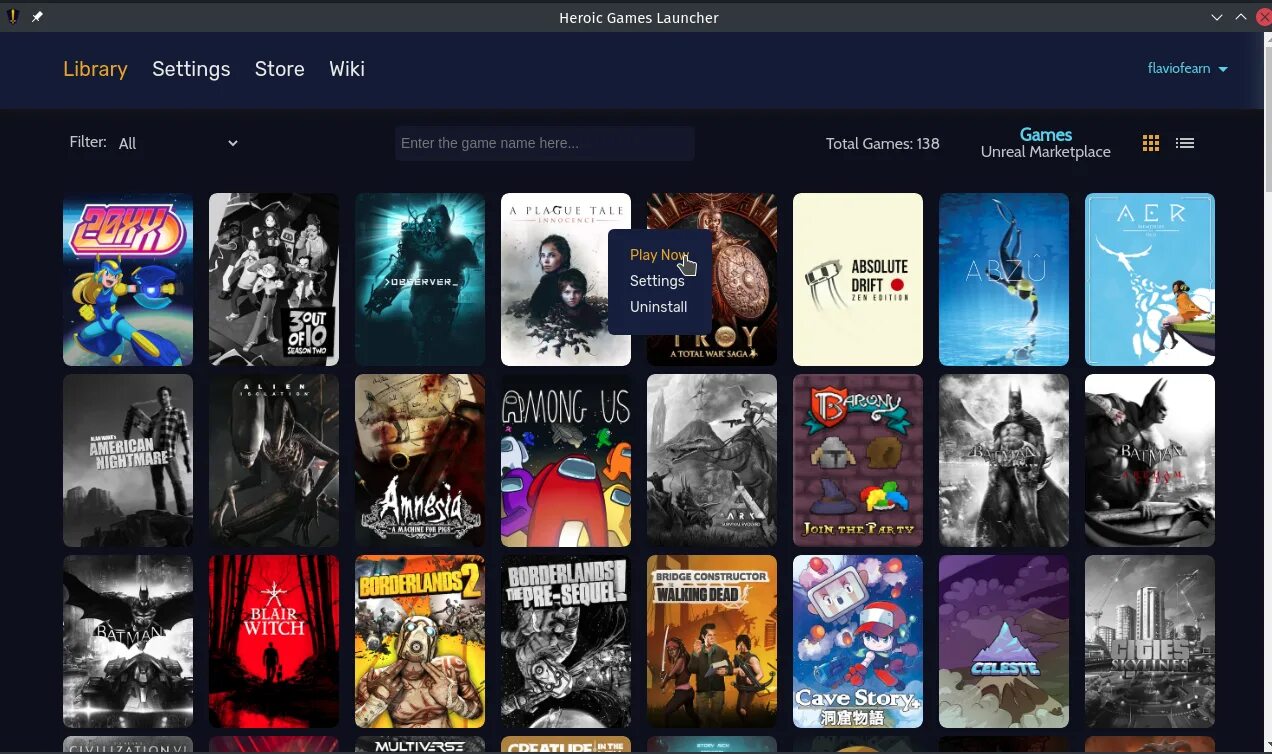Open the AER game cover
The width and height of the screenshot is (1272, 754).
tap(1150, 279)
